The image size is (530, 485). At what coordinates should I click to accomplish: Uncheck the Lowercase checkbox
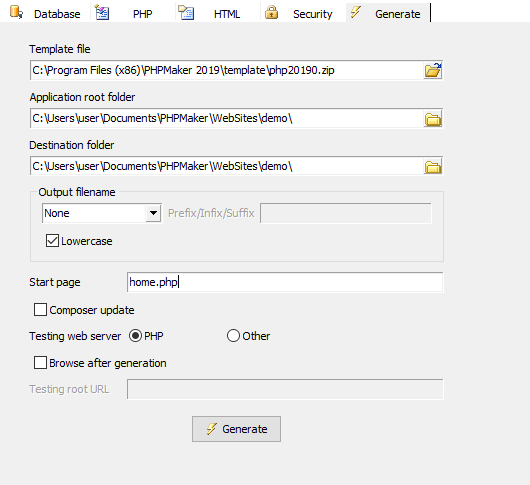(52, 241)
